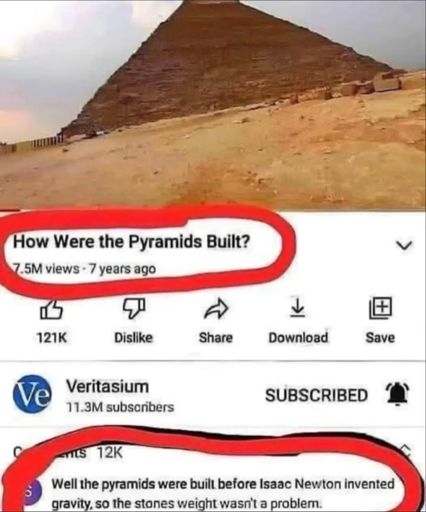Tap the Save to playlist icon

tap(380, 308)
